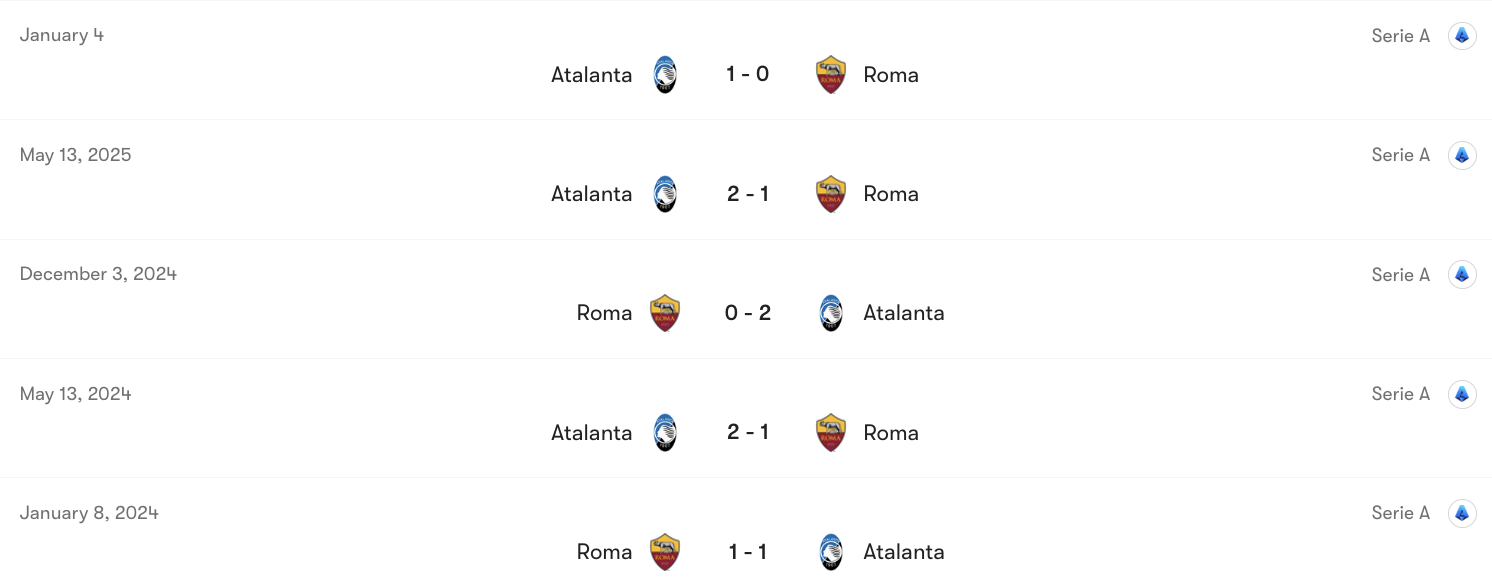Click the Roma crest in the December 3, 2024 row
Image resolution: width=1492 pixels, height=588 pixels.
pos(665,312)
